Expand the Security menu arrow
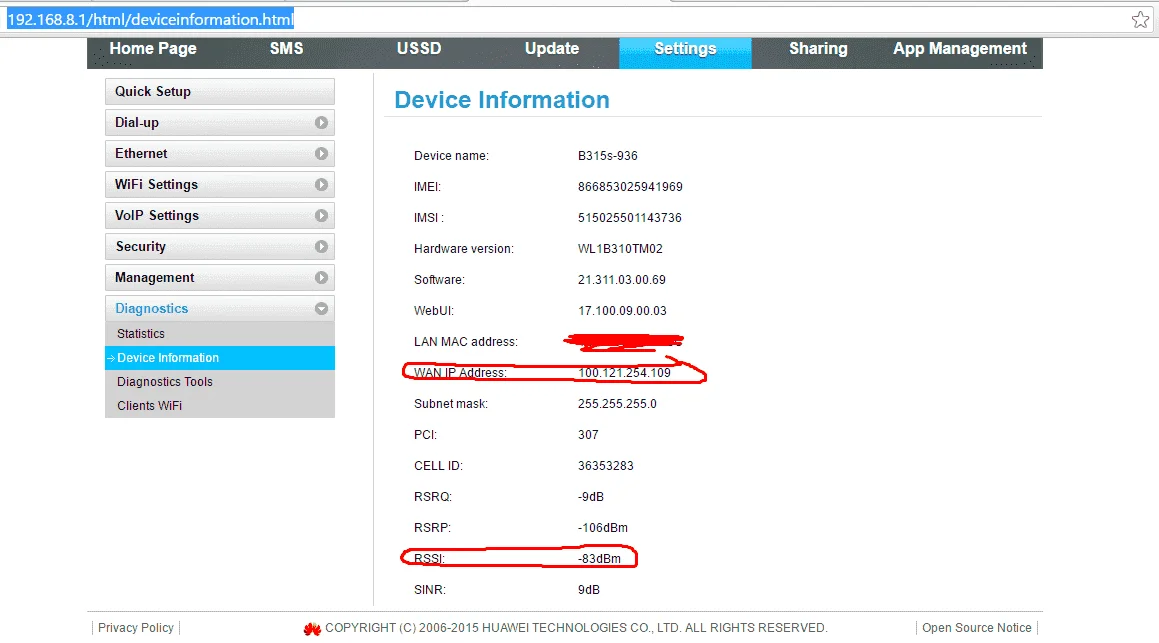The width and height of the screenshot is (1159, 643). point(321,247)
